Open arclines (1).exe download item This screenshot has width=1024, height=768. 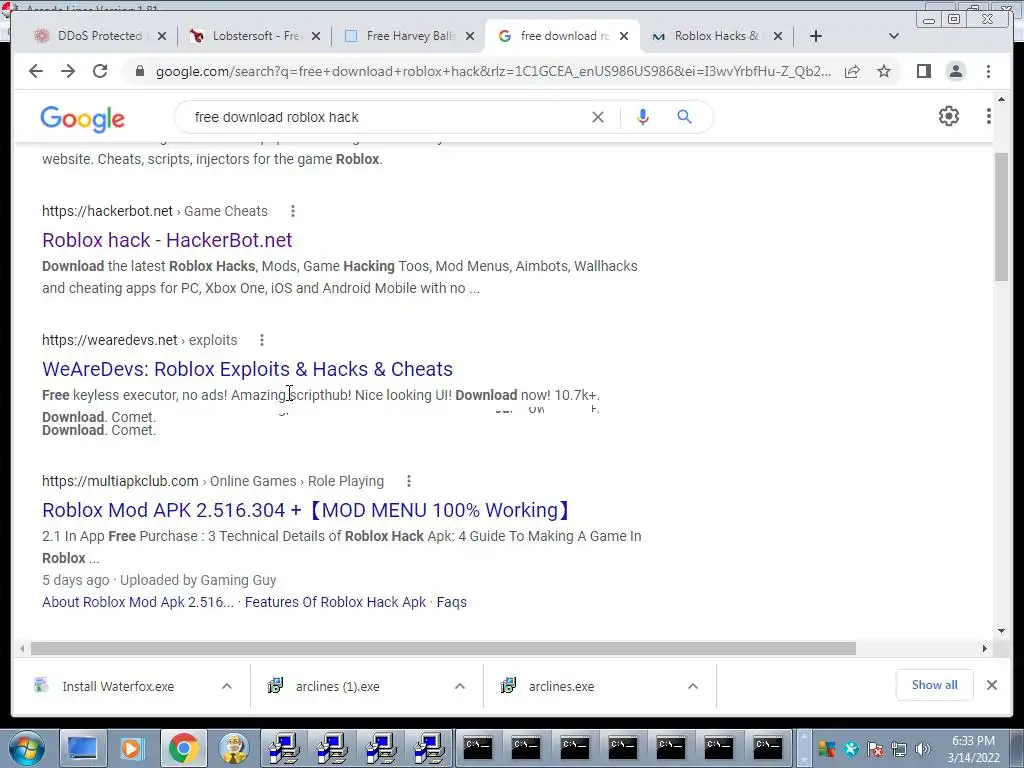[x=337, y=686]
